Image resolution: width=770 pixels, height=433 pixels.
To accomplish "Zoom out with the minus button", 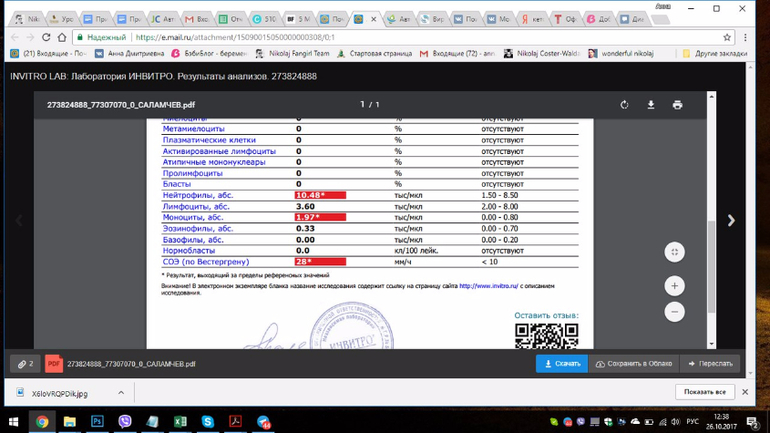I will point(674,312).
